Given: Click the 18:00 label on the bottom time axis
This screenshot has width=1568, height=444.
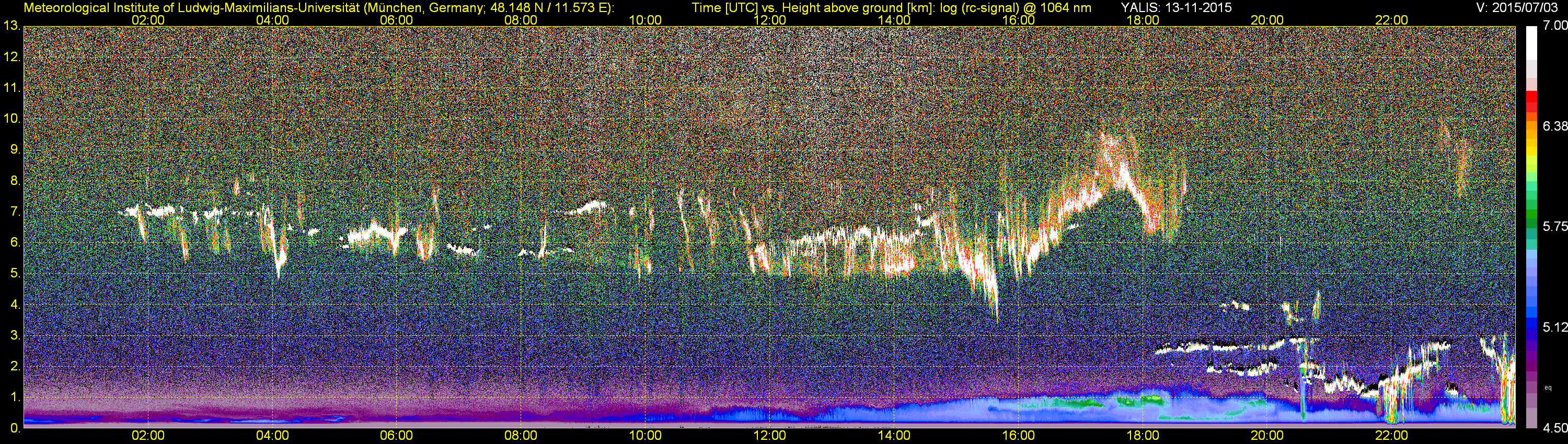Looking at the screenshot, I should click(x=1143, y=436).
